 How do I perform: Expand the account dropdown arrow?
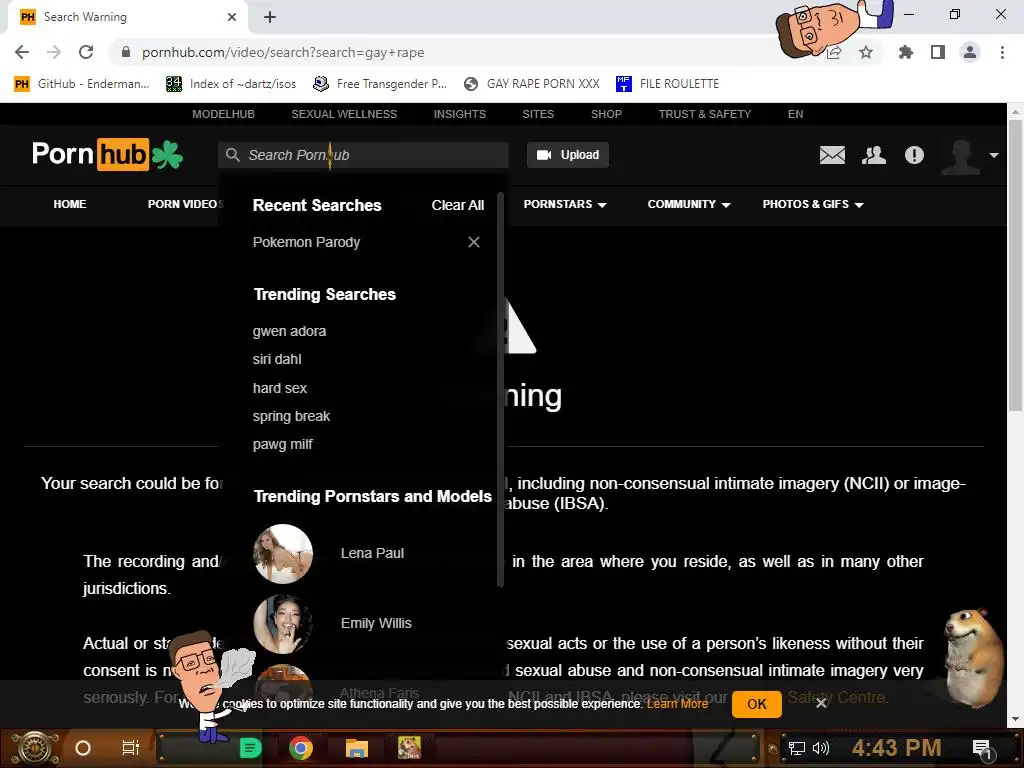tap(994, 155)
